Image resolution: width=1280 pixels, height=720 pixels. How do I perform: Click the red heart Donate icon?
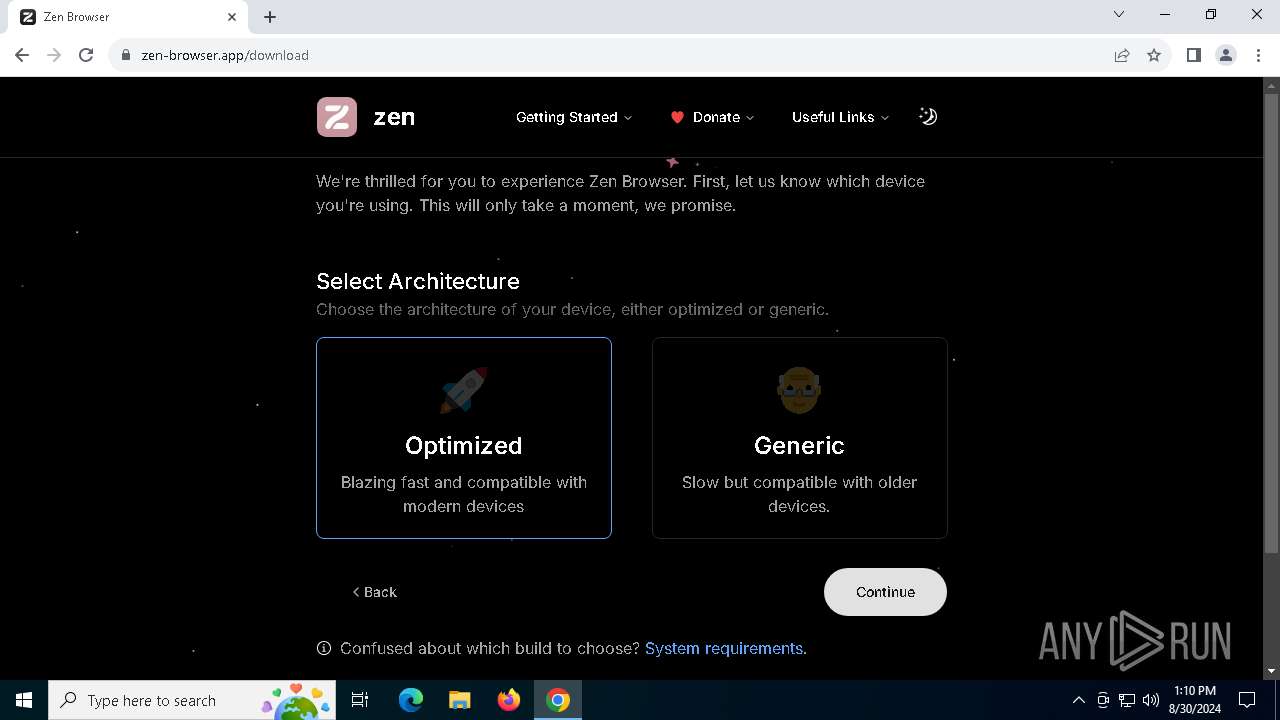click(x=677, y=117)
